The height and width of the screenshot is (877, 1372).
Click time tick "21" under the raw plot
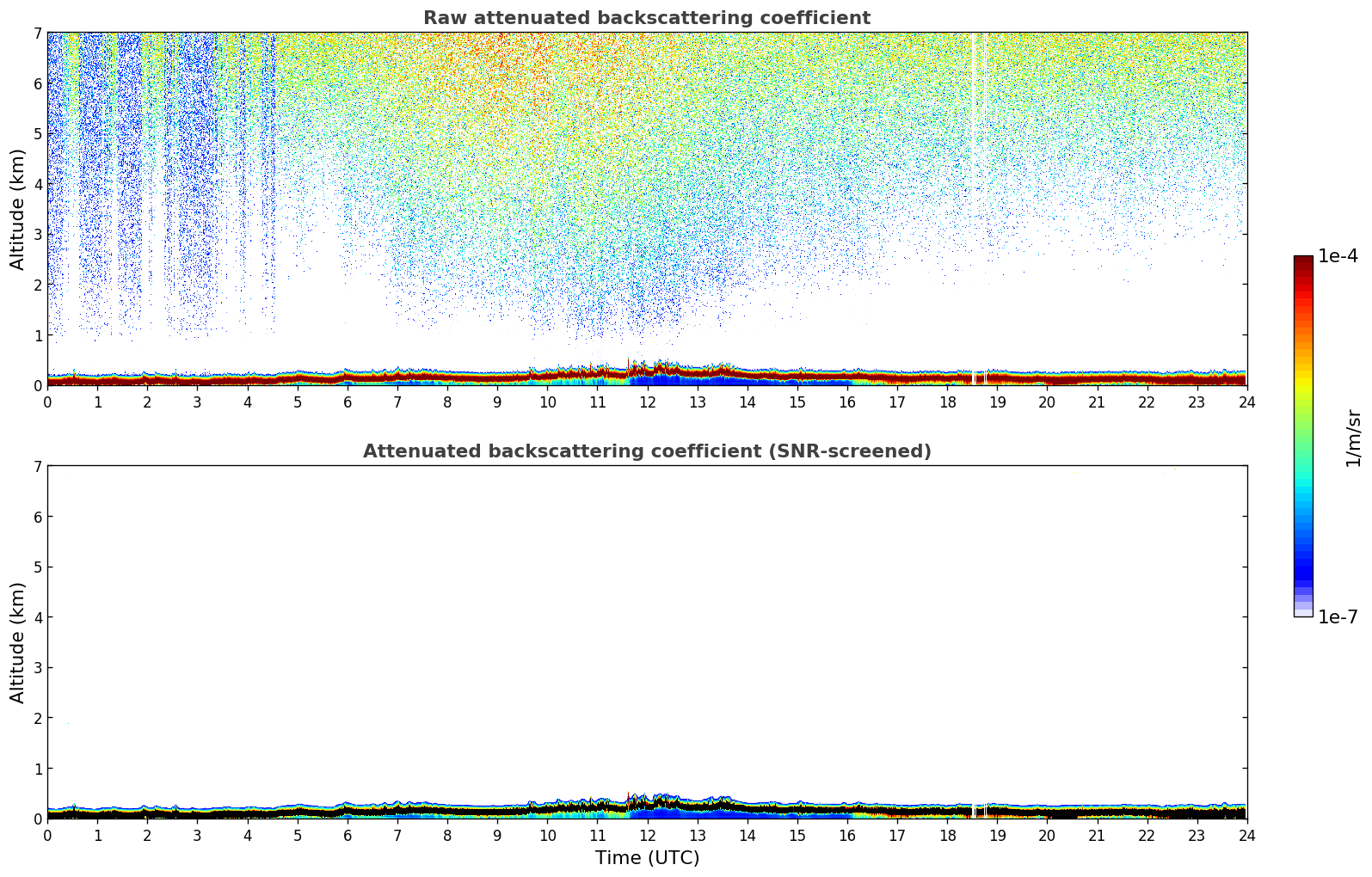[1097, 402]
